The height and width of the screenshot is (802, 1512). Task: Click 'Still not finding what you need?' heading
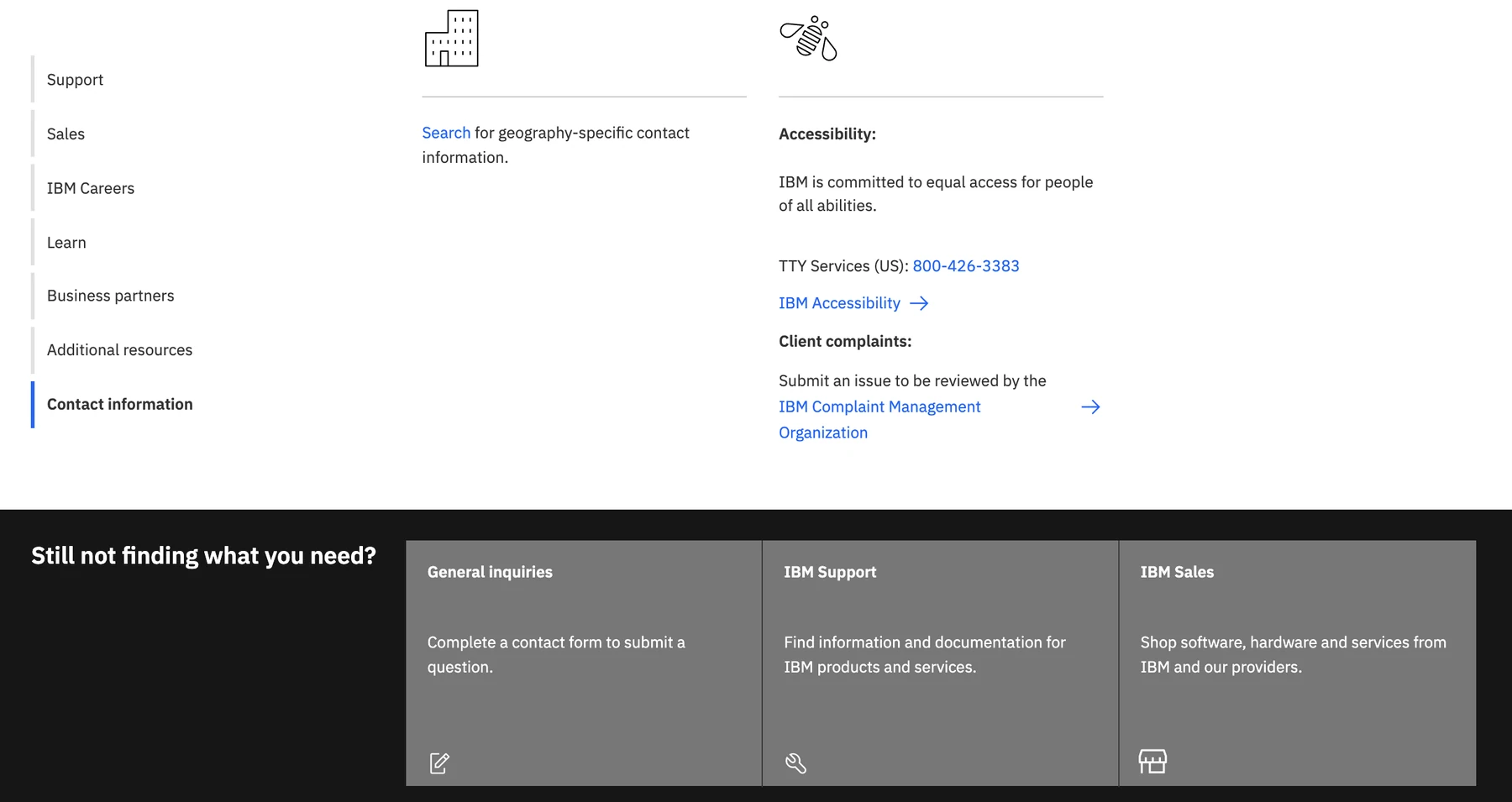coord(203,556)
